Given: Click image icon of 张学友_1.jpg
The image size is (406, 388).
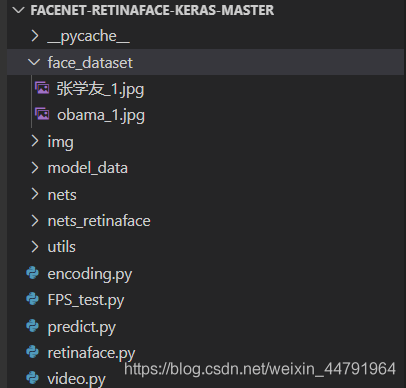Looking at the screenshot, I should click(42, 88).
